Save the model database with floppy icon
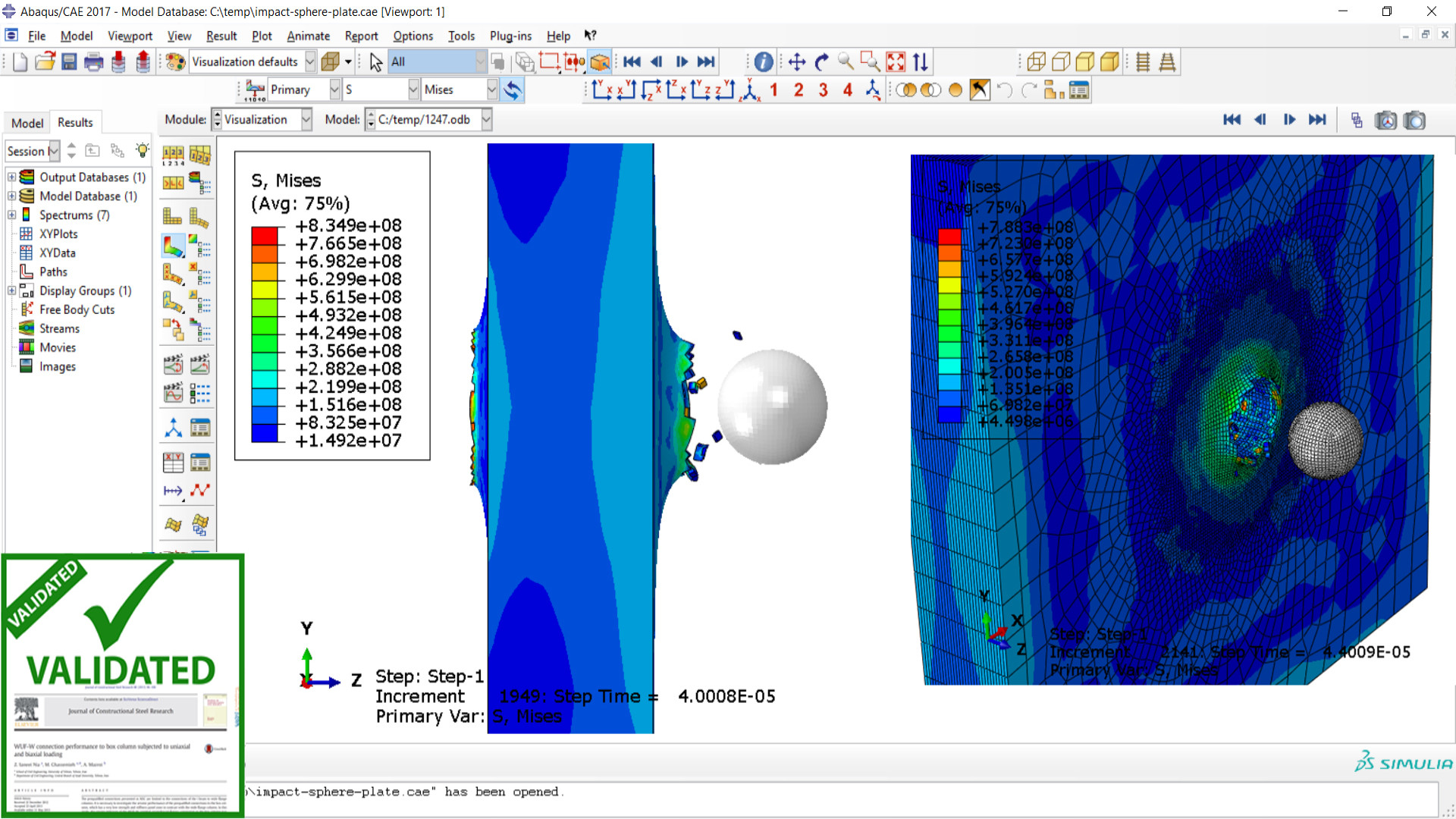Viewport: 1456px width, 819px height. pos(69,62)
